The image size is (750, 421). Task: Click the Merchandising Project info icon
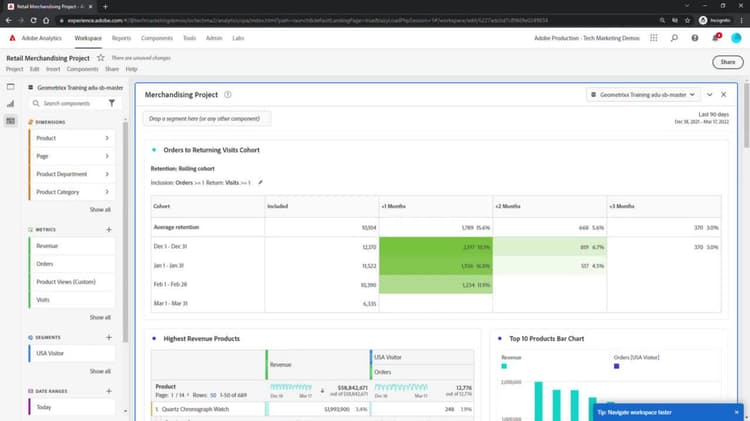point(228,95)
